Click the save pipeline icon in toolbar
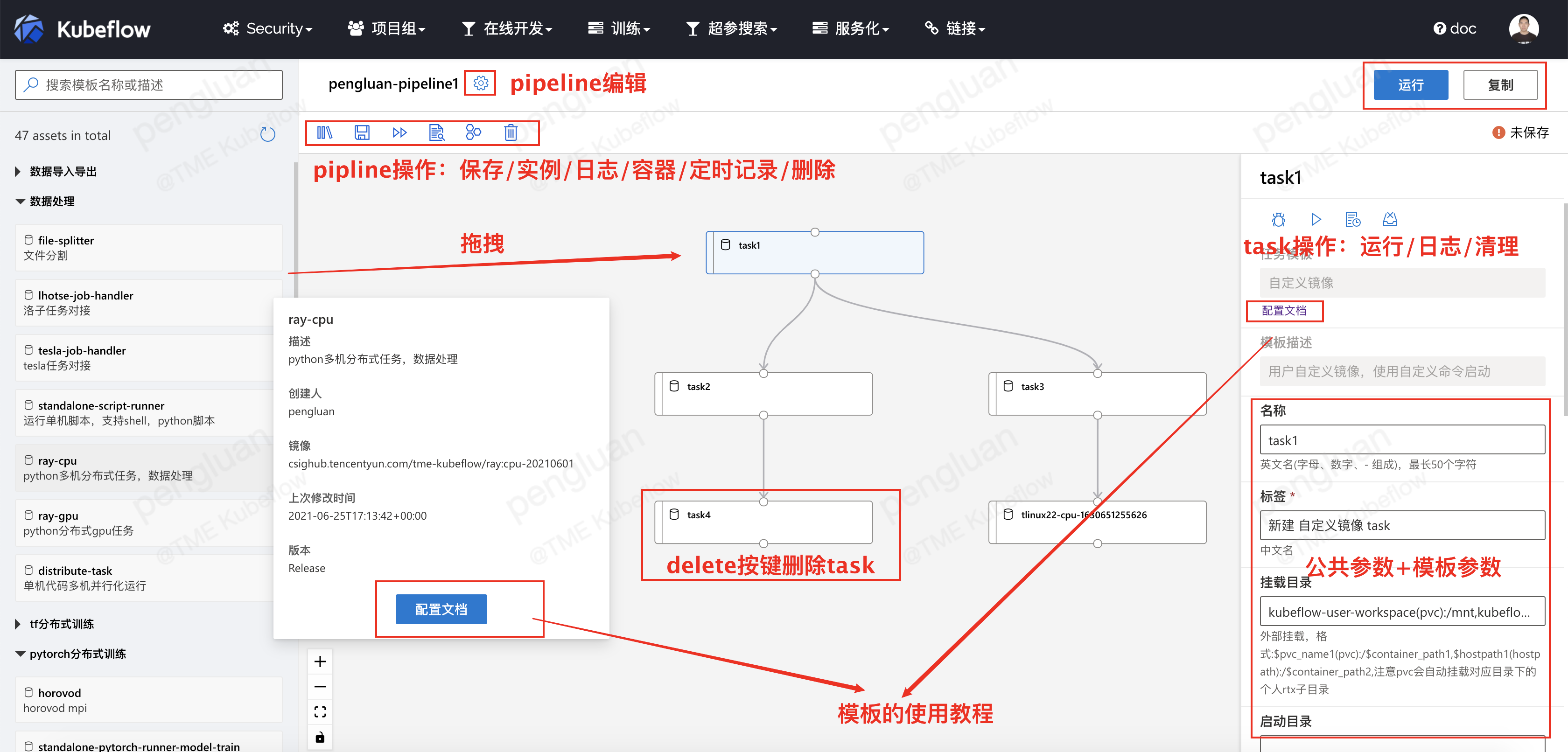Screen dimensions: 1568x752 point(362,132)
